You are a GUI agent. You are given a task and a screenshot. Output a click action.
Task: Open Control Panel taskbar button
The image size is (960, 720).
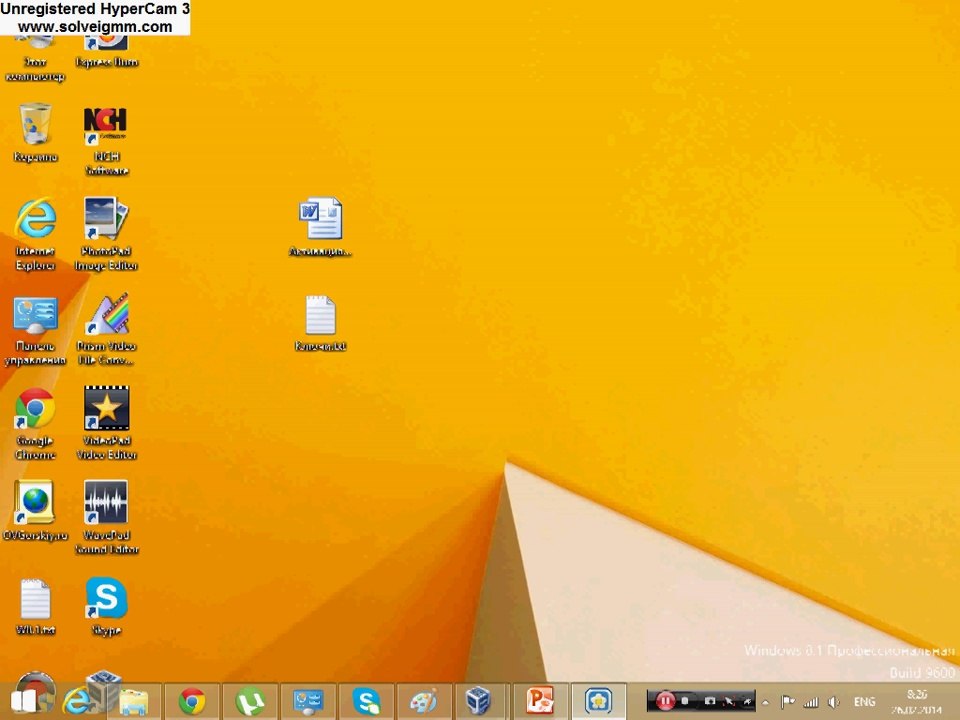tap(308, 701)
